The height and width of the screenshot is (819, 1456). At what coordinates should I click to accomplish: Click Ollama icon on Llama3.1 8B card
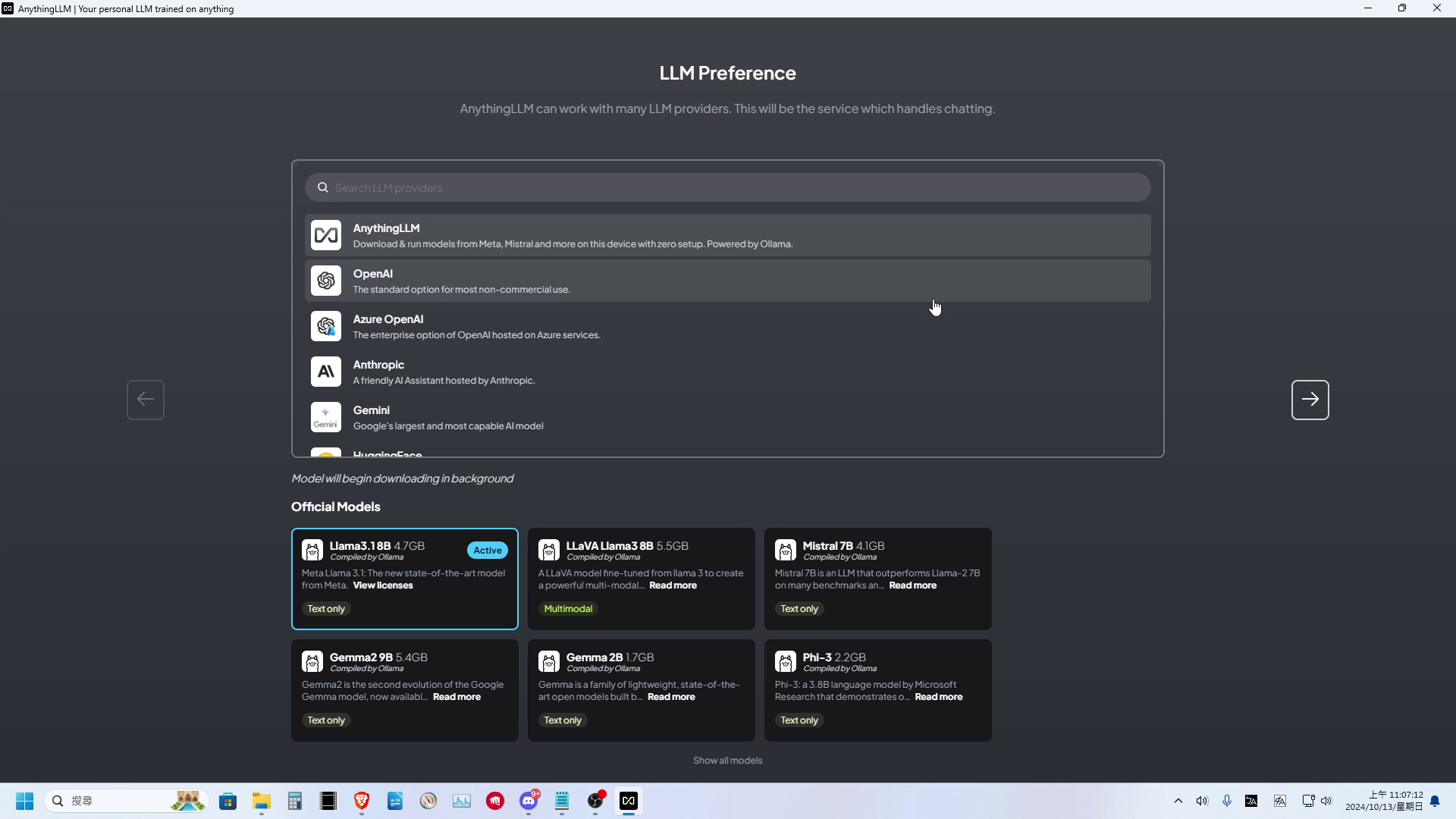tap(312, 550)
